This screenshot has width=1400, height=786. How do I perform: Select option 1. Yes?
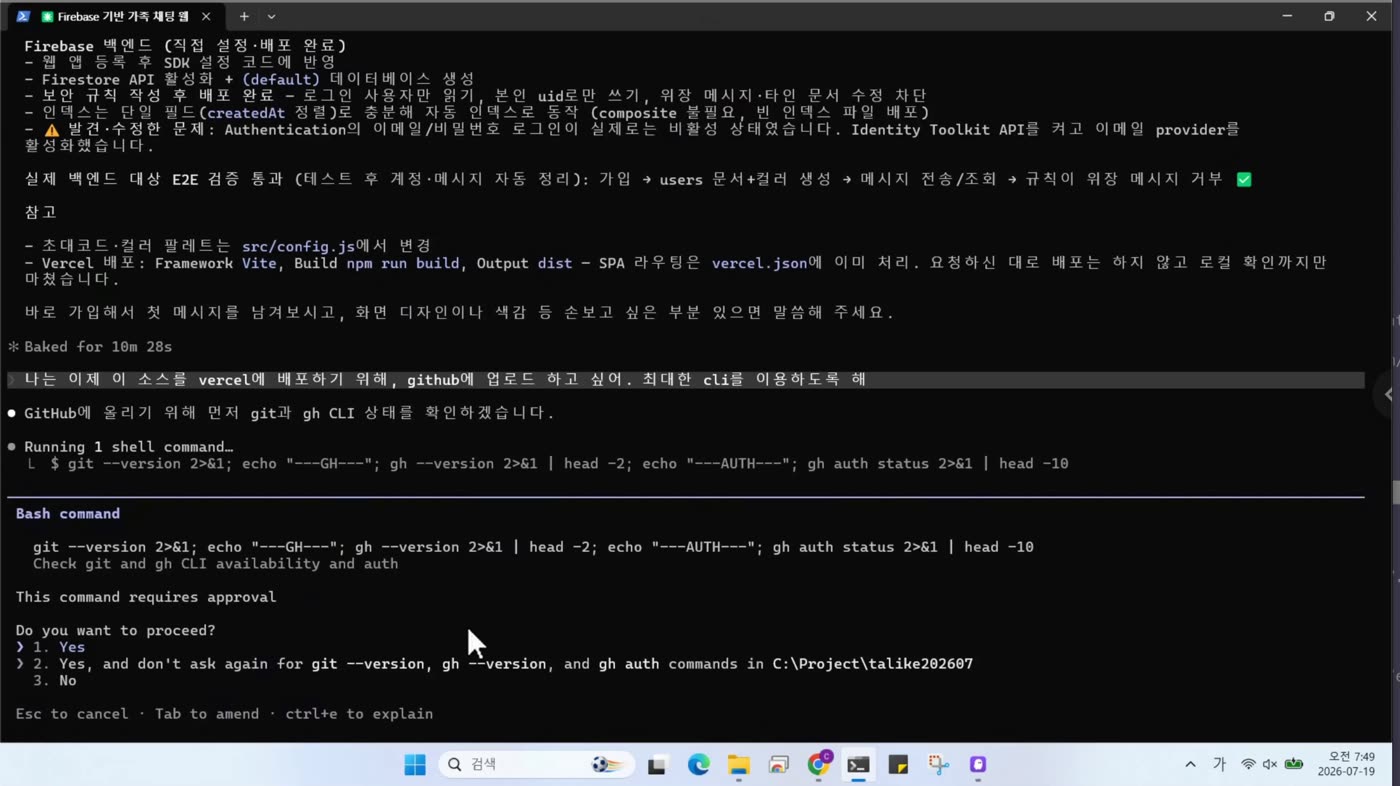tap(59, 647)
